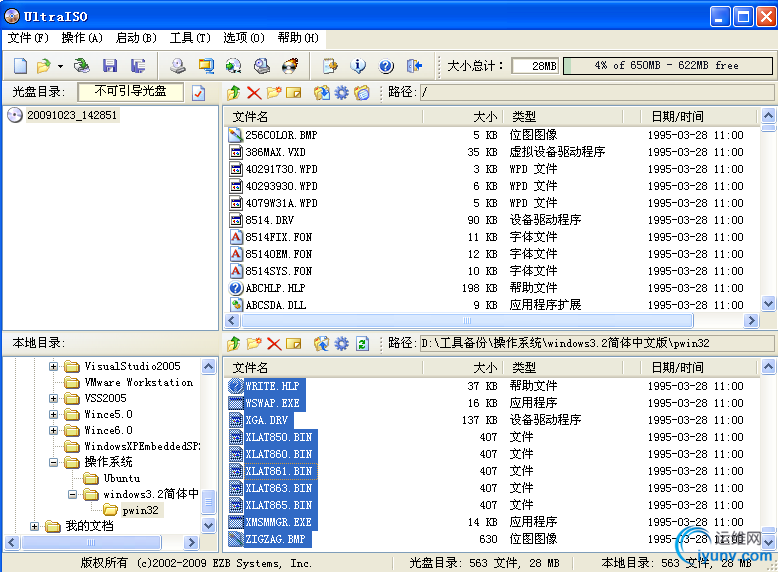Screen dimensions: 778x572
Task: Click the Compress ISO monitor icon
Action: 206,65
